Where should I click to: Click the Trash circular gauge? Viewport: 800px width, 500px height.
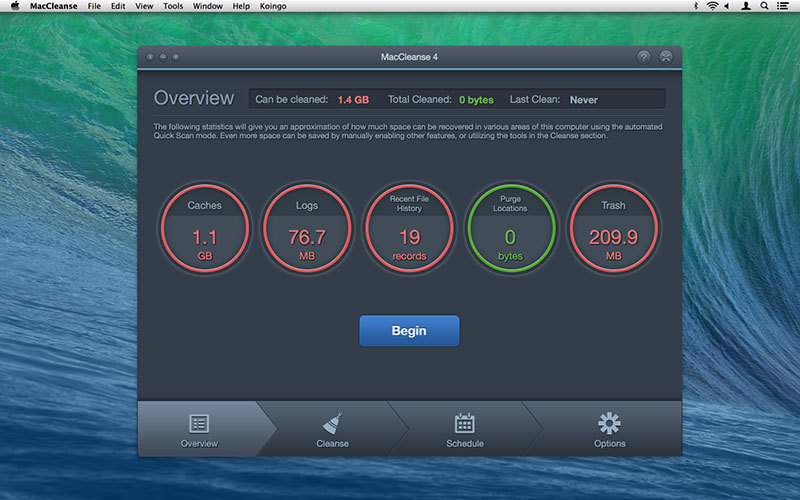click(x=613, y=229)
